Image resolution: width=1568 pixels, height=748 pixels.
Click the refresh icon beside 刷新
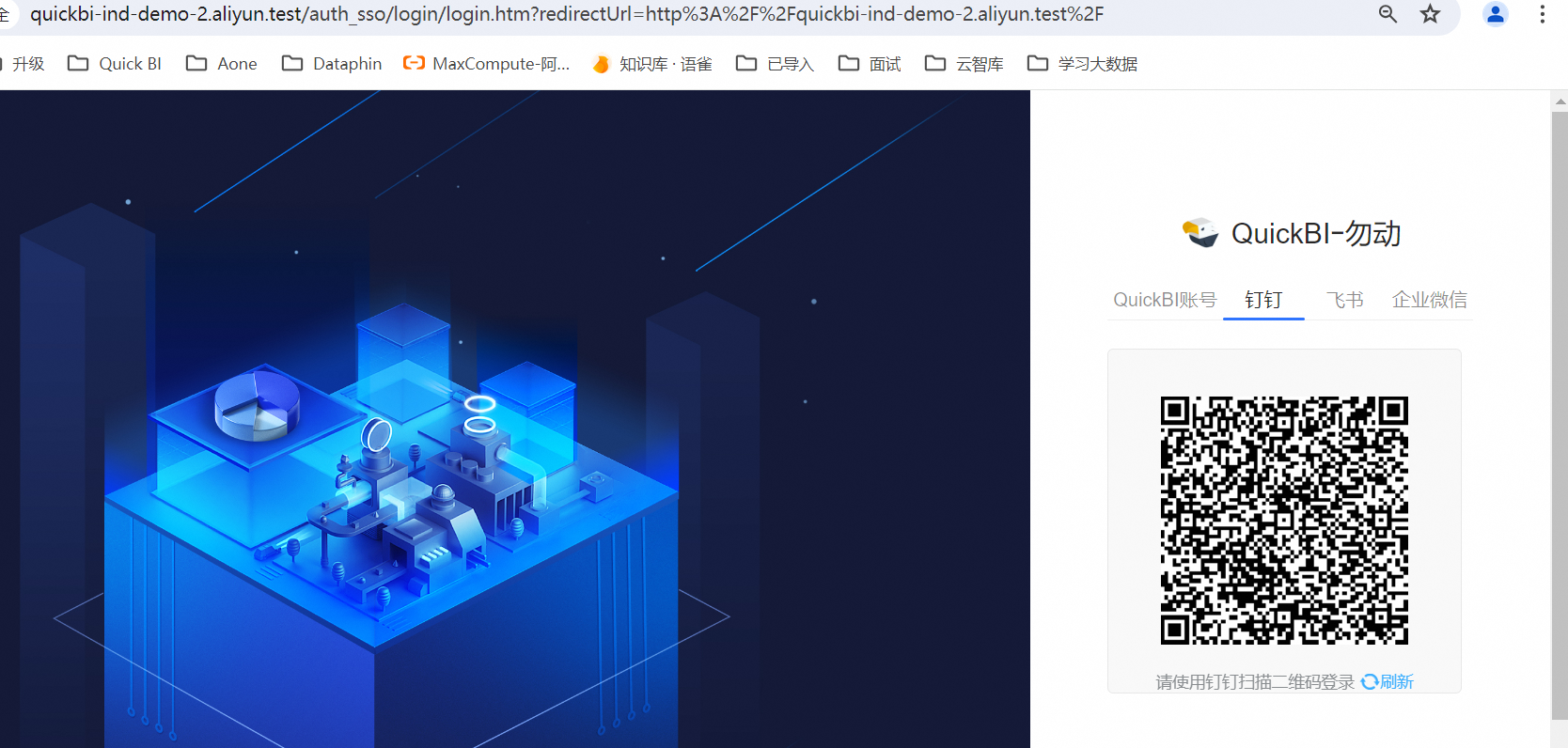pyautogui.click(x=1370, y=682)
